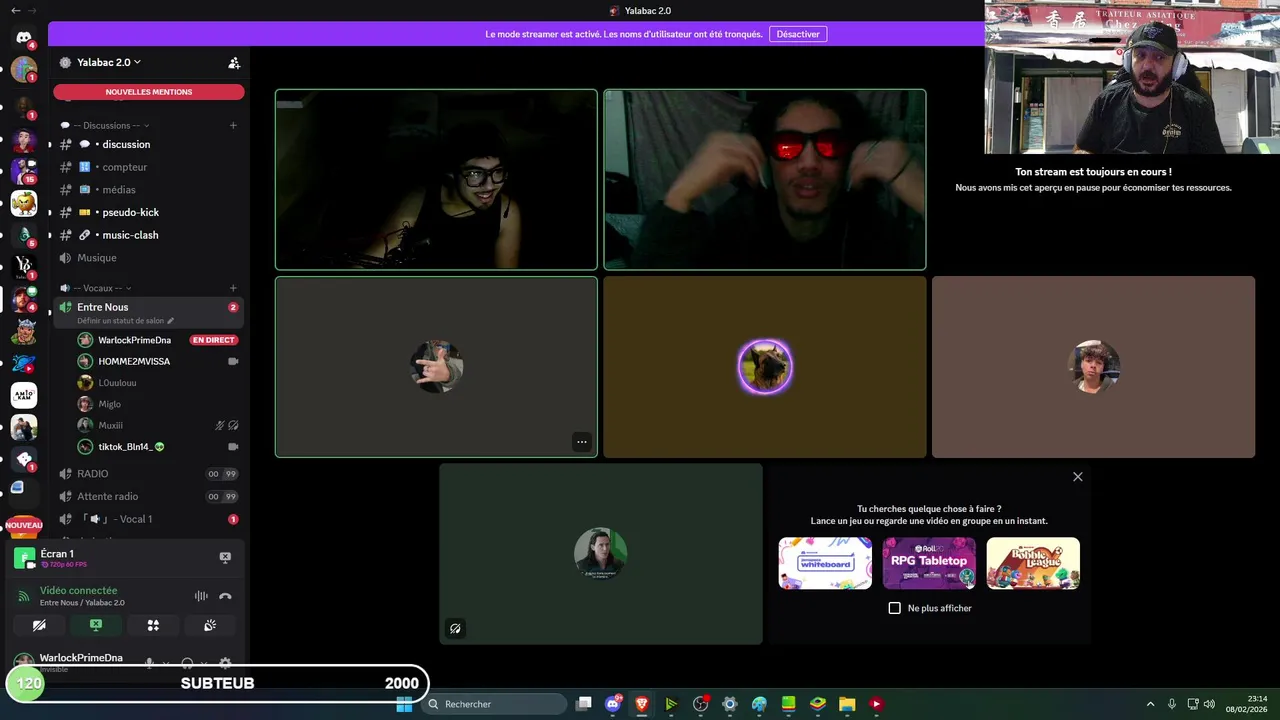Select HOMME2MVISSA in voice member list
1280x720 pixels.
click(x=158, y=361)
